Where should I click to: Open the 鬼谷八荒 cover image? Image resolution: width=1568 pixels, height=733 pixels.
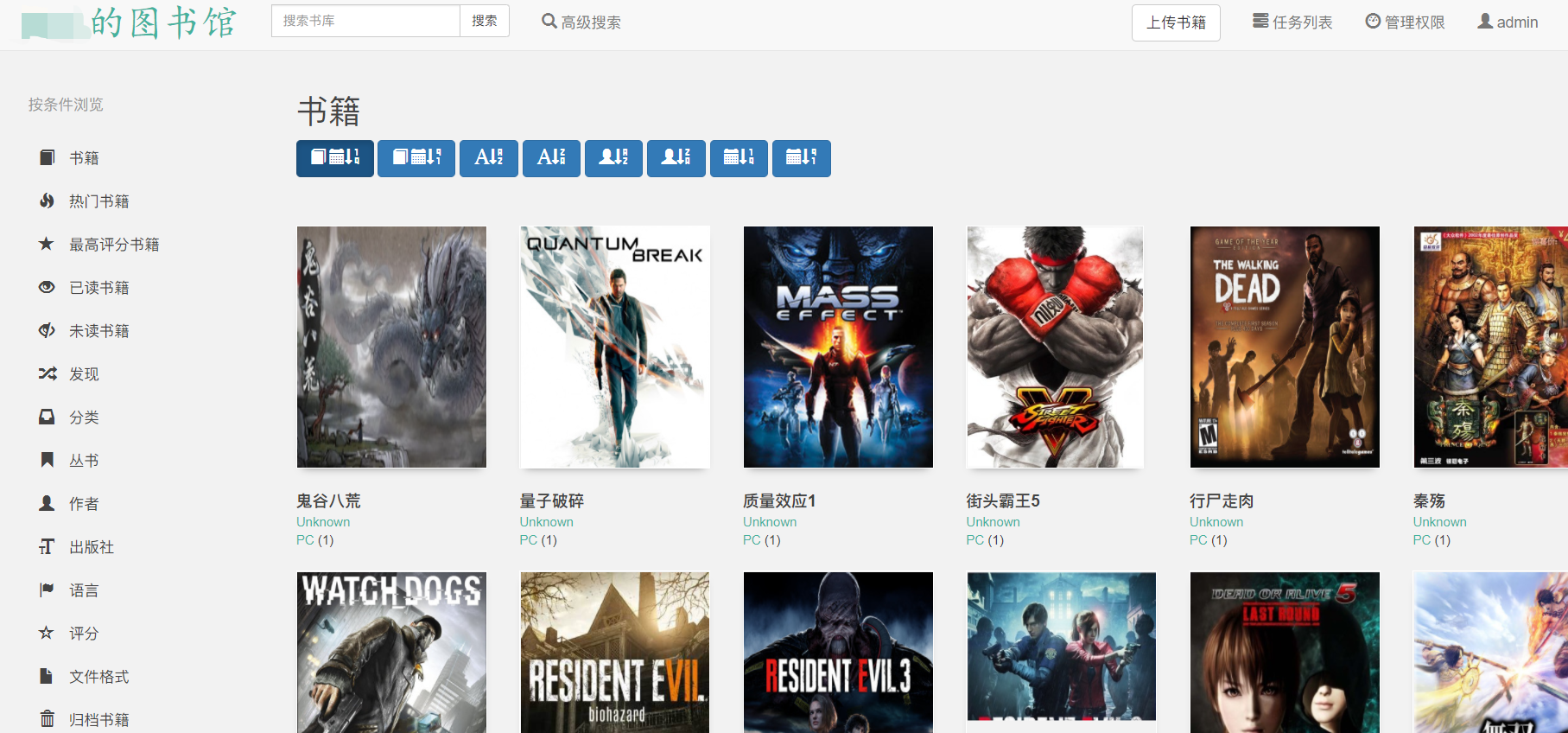click(391, 347)
